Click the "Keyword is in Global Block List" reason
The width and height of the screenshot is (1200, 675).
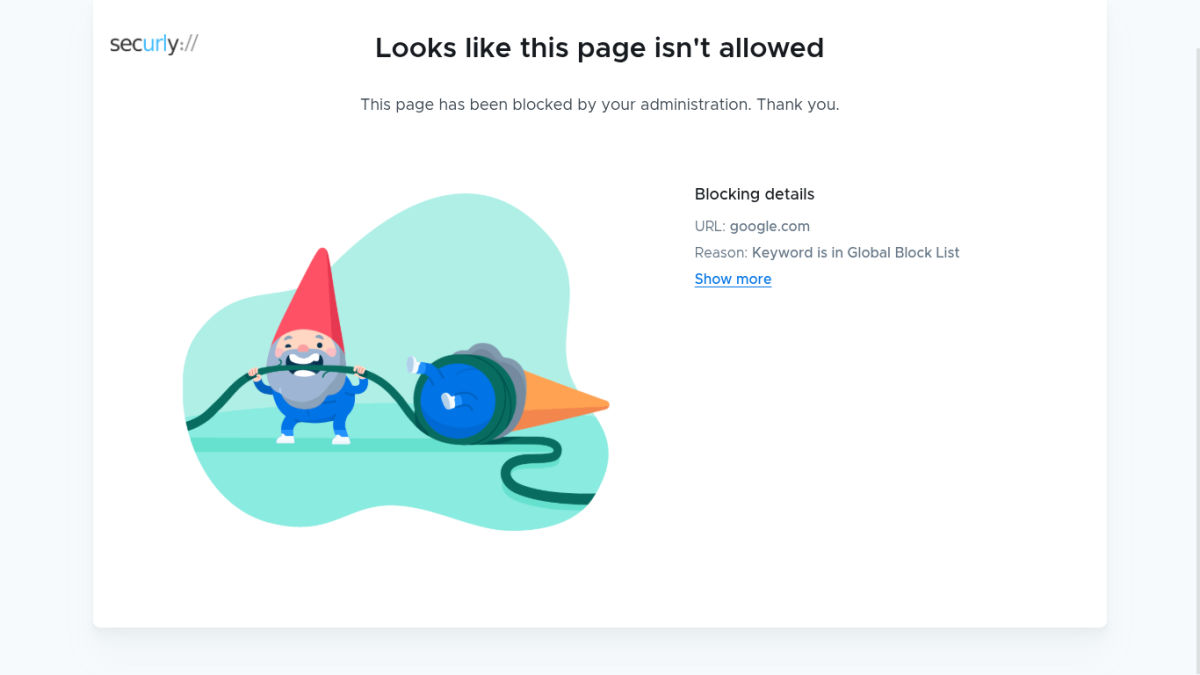pos(856,253)
